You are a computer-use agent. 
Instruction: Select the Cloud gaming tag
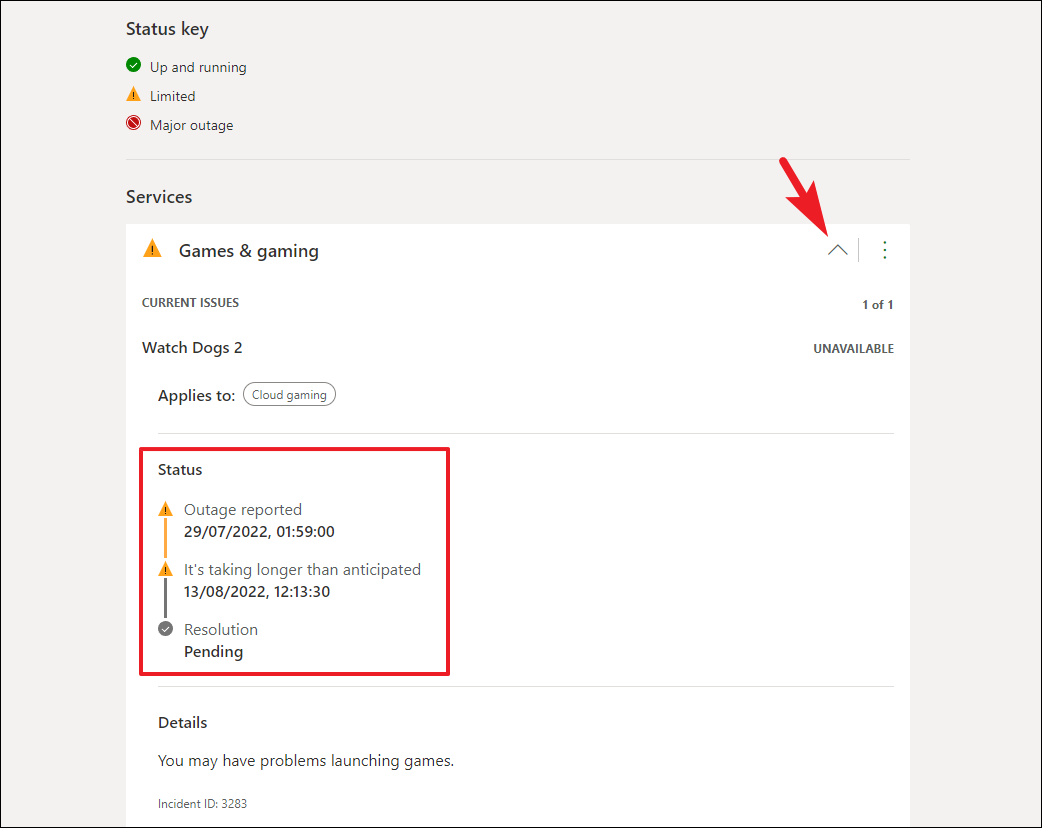click(x=289, y=395)
